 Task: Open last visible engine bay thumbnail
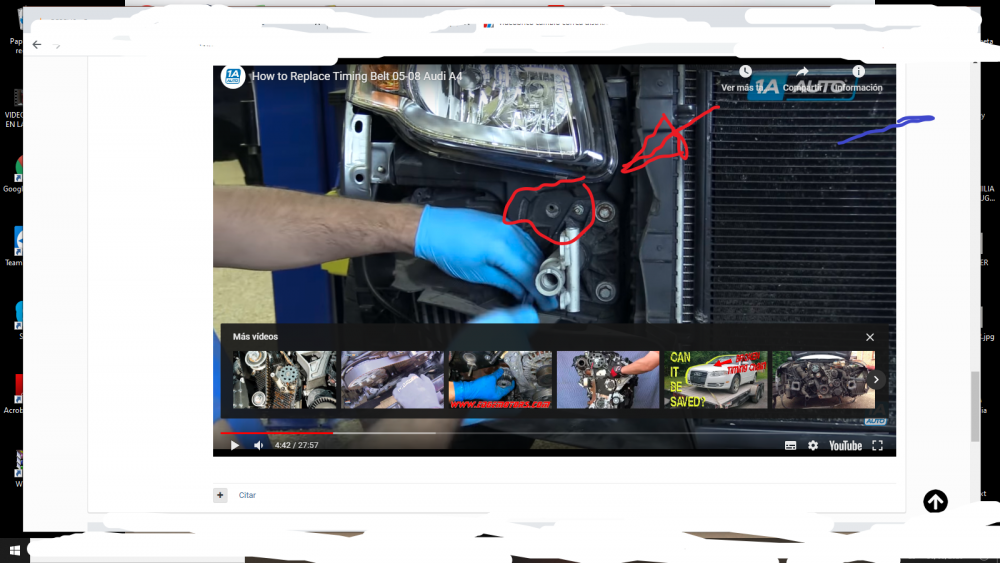click(823, 379)
